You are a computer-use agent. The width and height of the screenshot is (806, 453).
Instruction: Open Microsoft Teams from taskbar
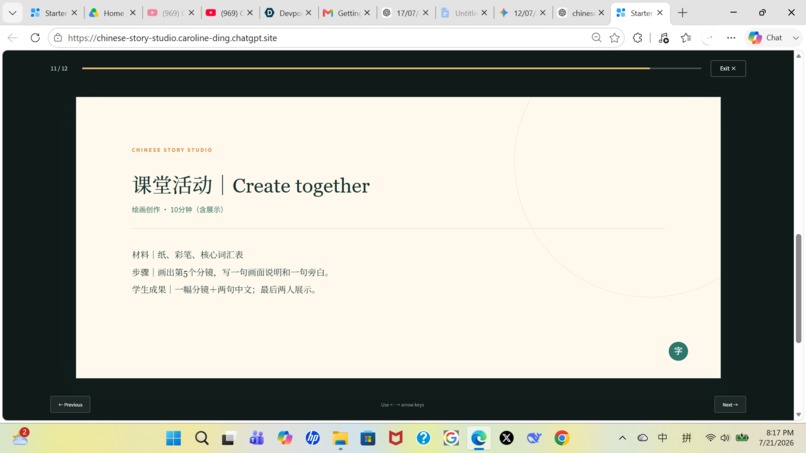point(257,438)
